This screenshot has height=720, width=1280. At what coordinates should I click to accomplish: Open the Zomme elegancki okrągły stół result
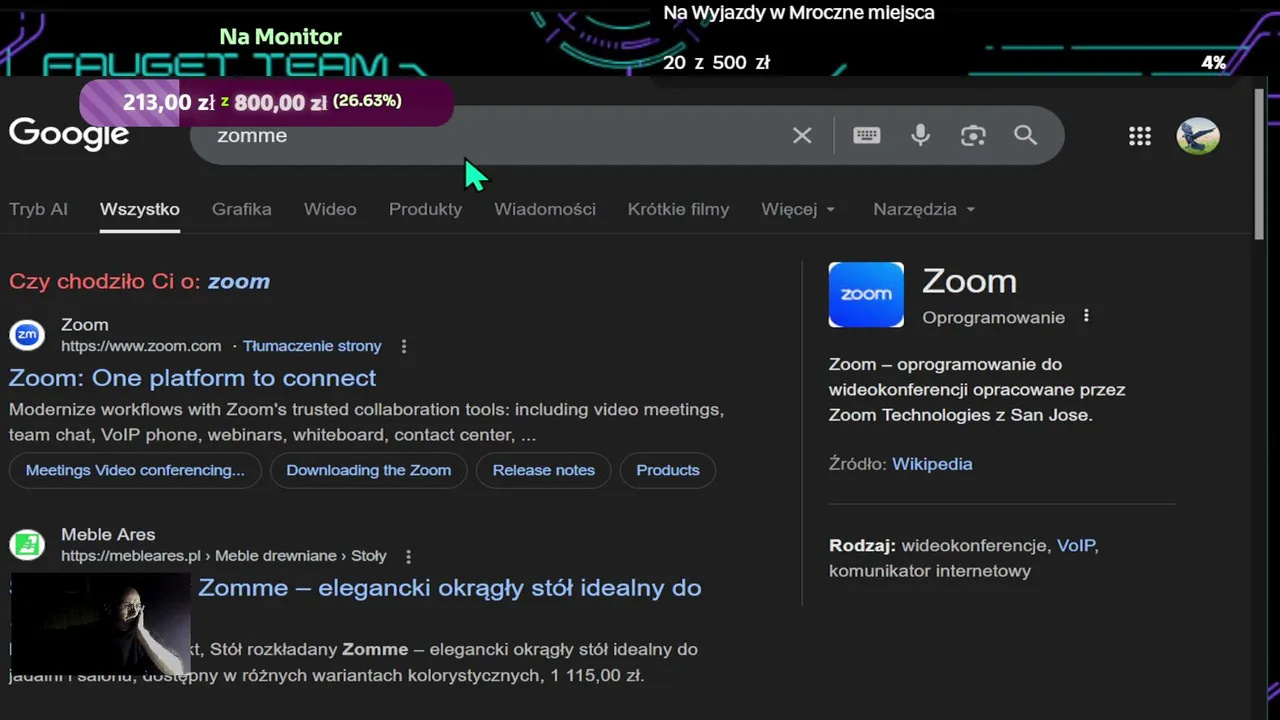(450, 587)
